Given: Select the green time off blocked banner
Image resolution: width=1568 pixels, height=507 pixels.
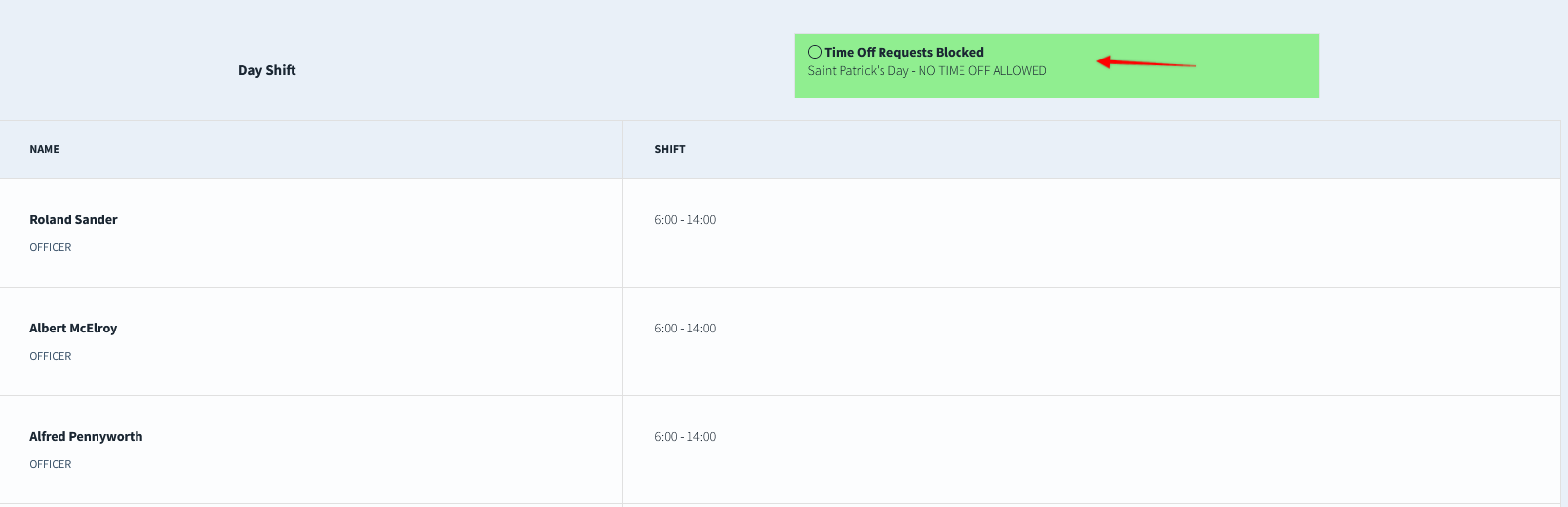Looking at the screenshot, I should 1057,66.
